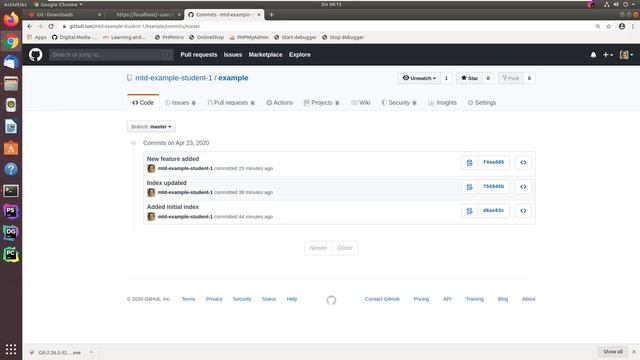The height and width of the screenshot is (360, 640).
Task: Open the Unwatch dropdown
Action: [419, 78]
